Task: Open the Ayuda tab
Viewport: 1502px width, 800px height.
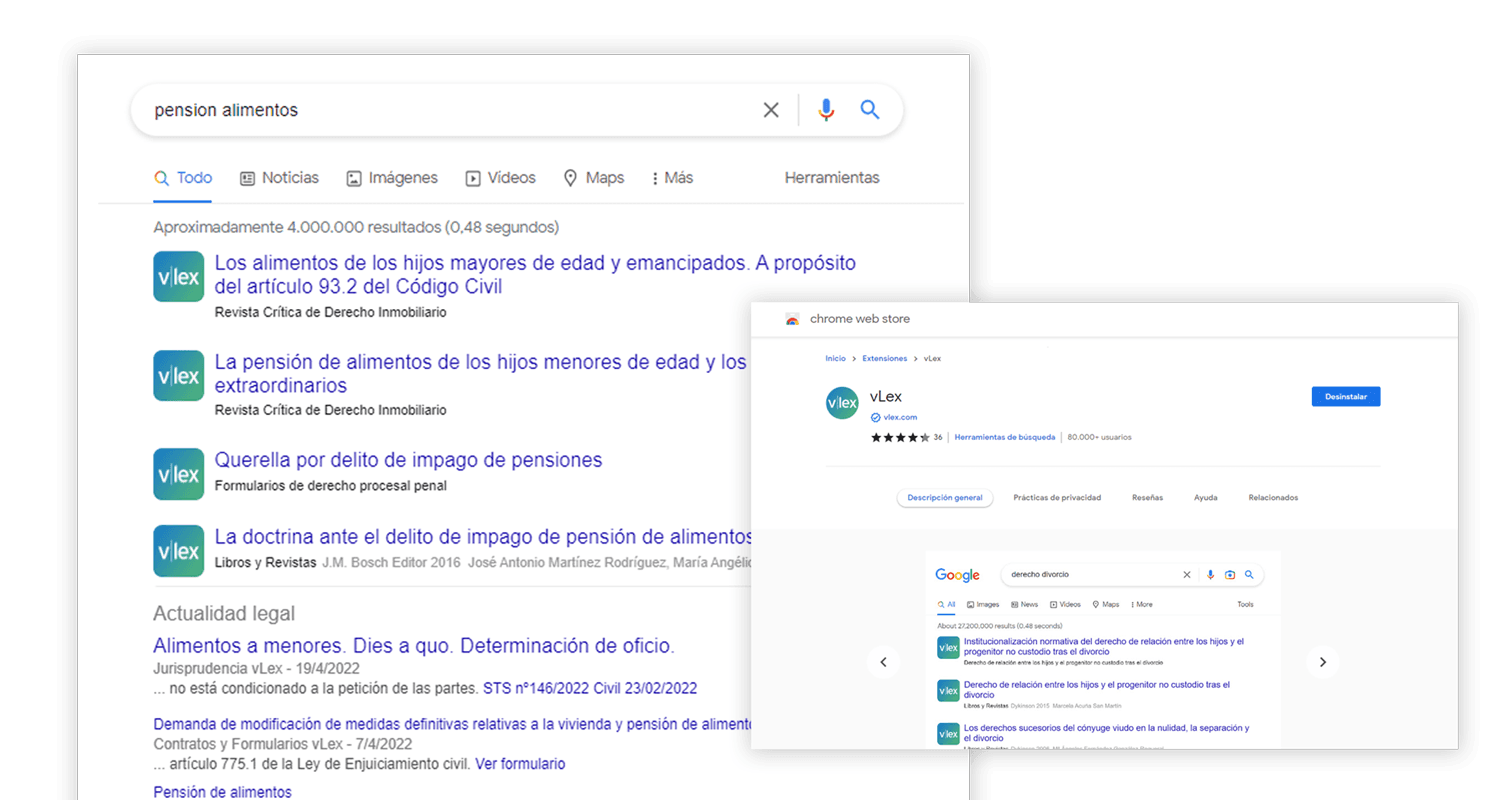Action: pyautogui.click(x=1205, y=498)
